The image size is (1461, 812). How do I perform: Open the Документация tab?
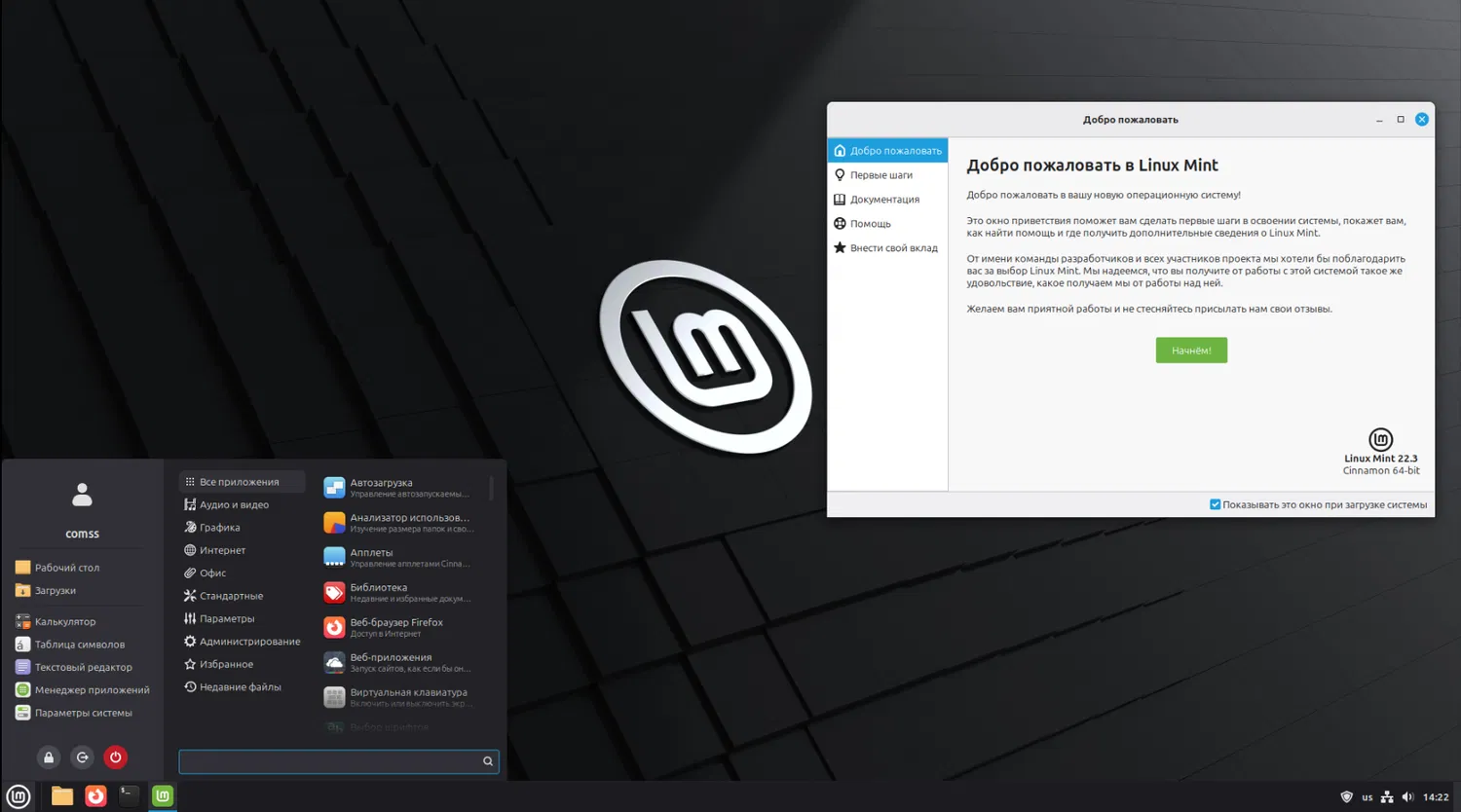(x=887, y=200)
